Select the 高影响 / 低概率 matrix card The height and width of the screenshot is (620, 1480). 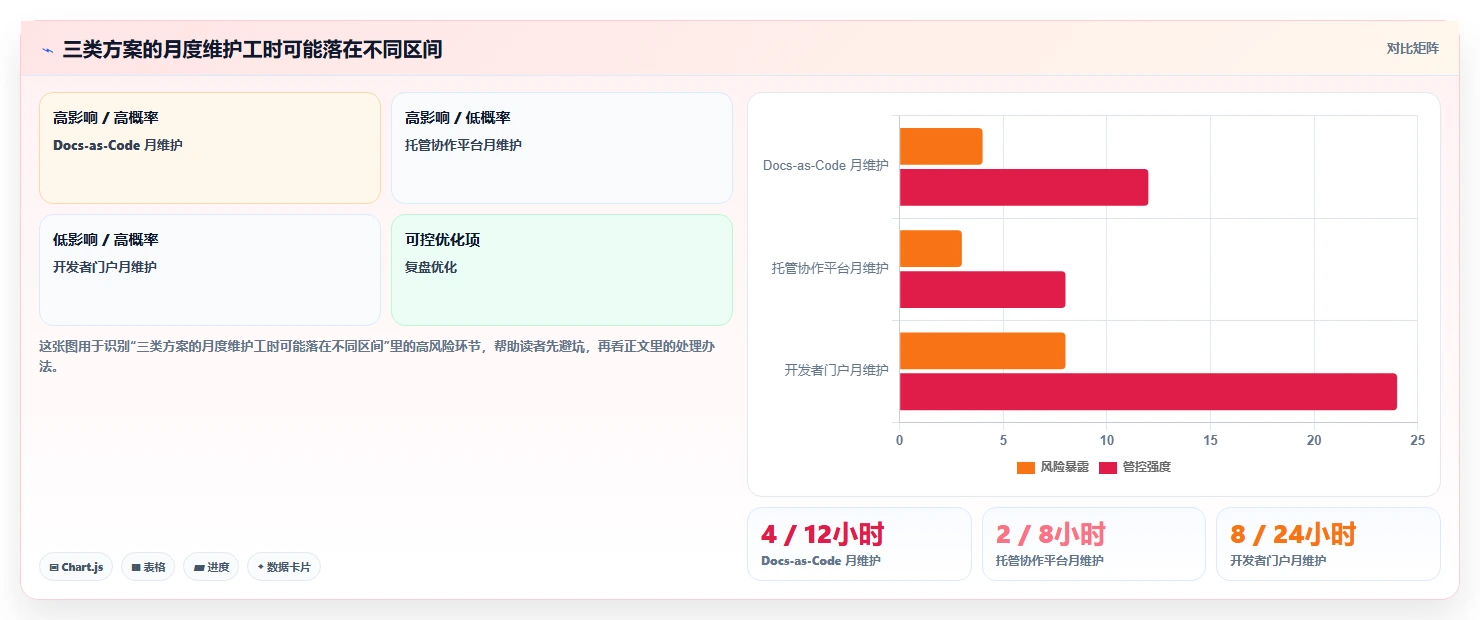[x=562, y=148]
